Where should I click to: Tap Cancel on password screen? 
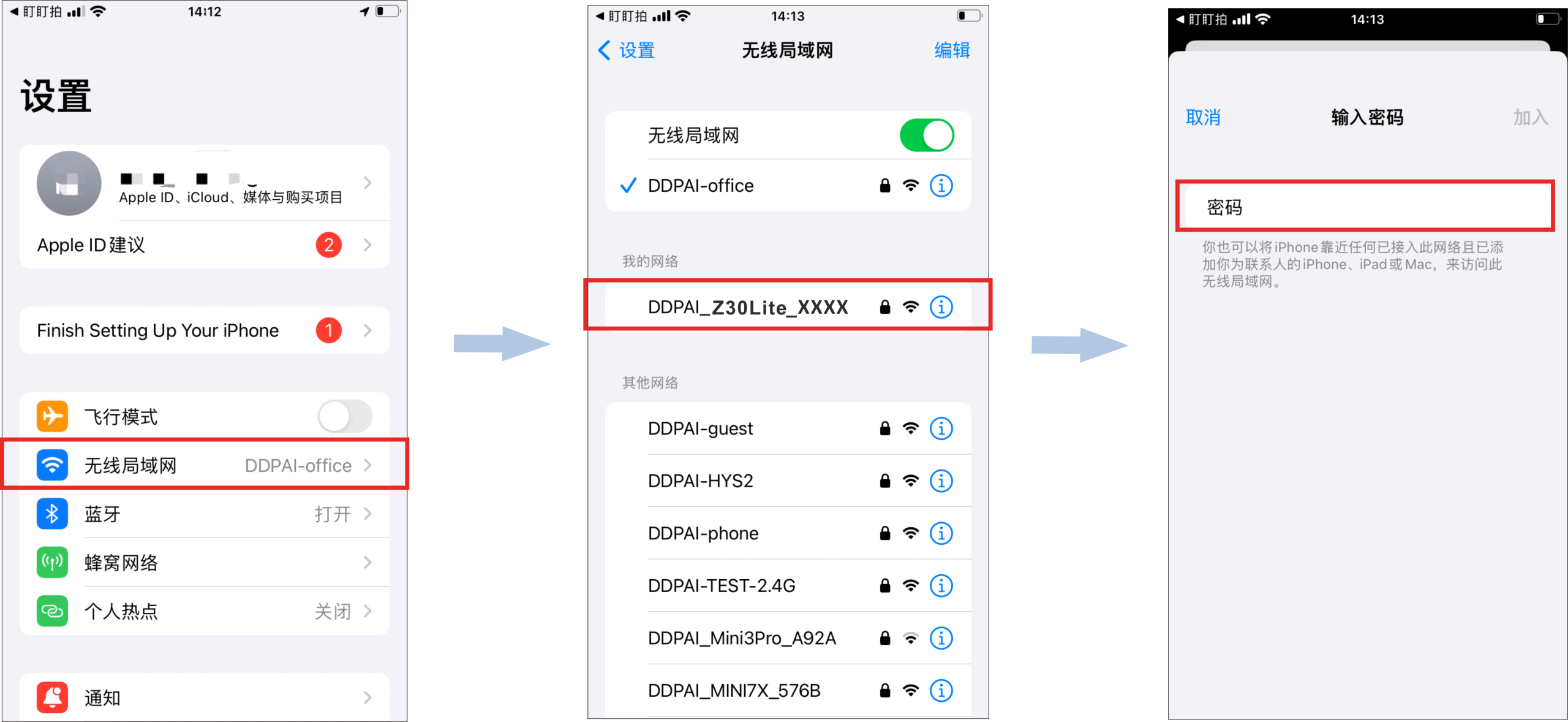[x=1203, y=117]
